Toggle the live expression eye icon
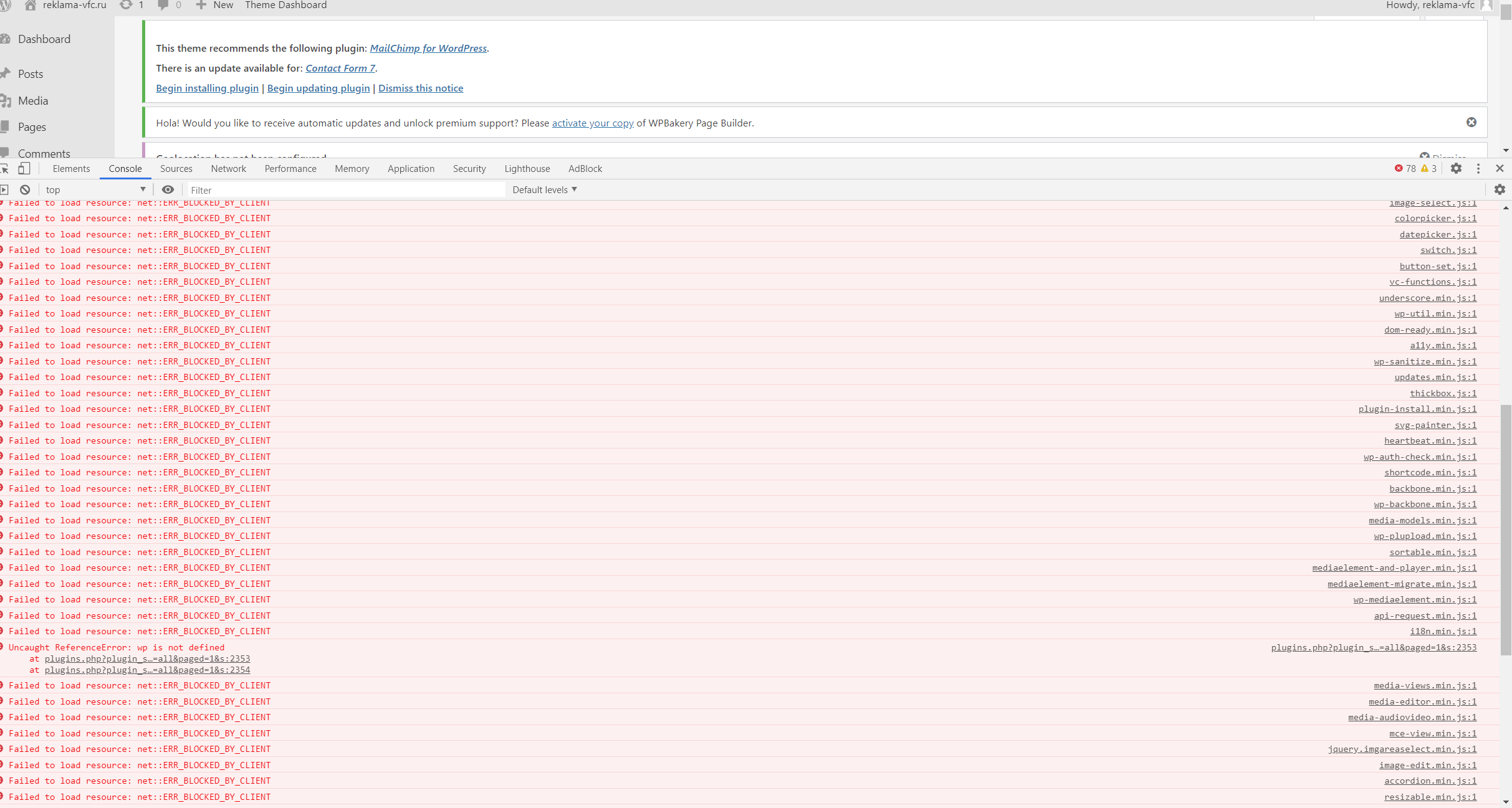This screenshot has width=1512, height=808. click(168, 190)
